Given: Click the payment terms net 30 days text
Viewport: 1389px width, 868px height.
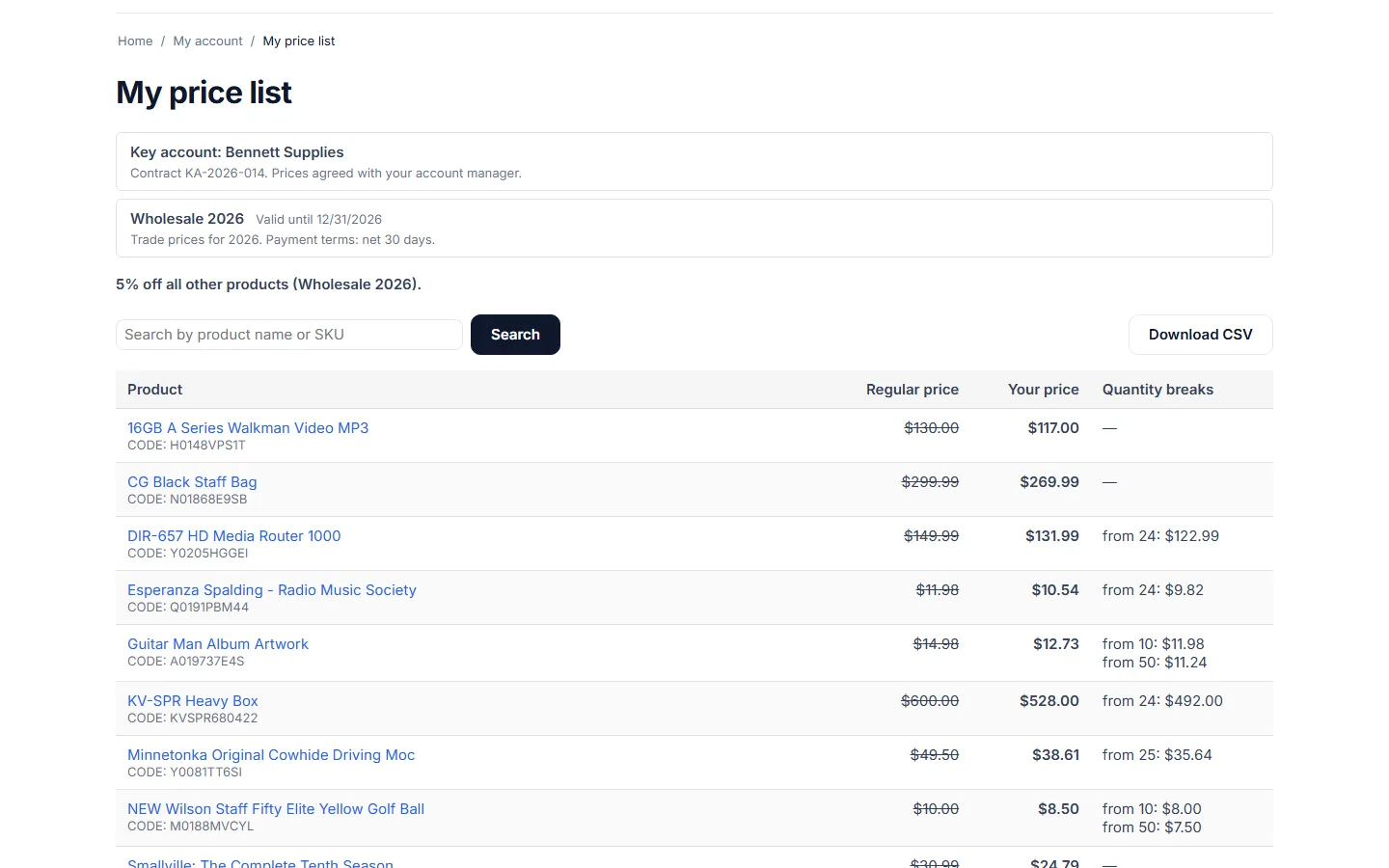Looking at the screenshot, I should pos(350,240).
